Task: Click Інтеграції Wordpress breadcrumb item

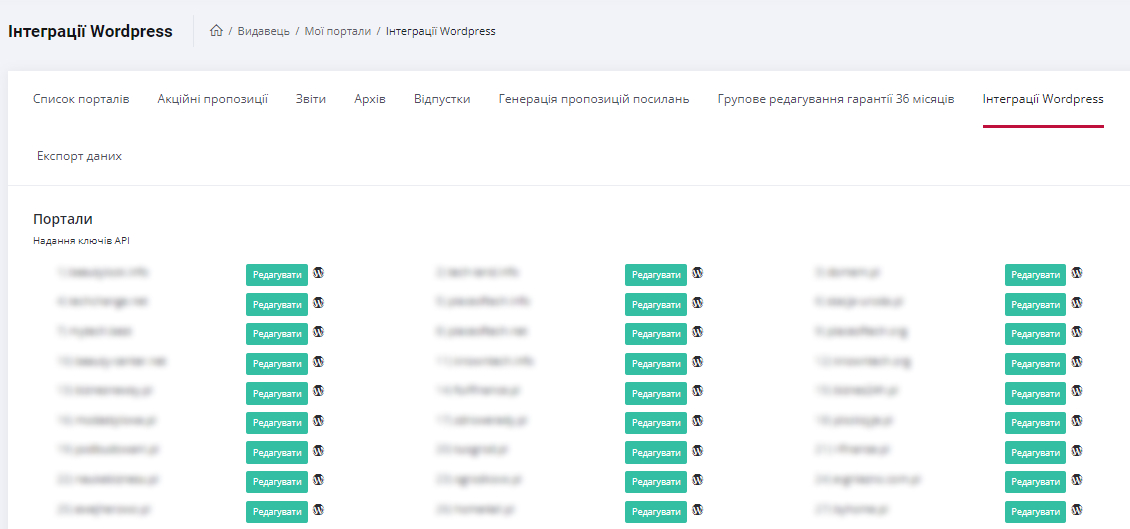Action: (440, 31)
